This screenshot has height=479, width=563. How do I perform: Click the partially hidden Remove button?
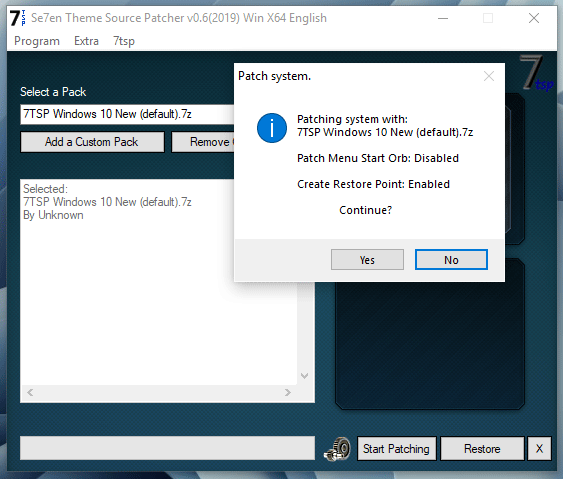point(203,142)
